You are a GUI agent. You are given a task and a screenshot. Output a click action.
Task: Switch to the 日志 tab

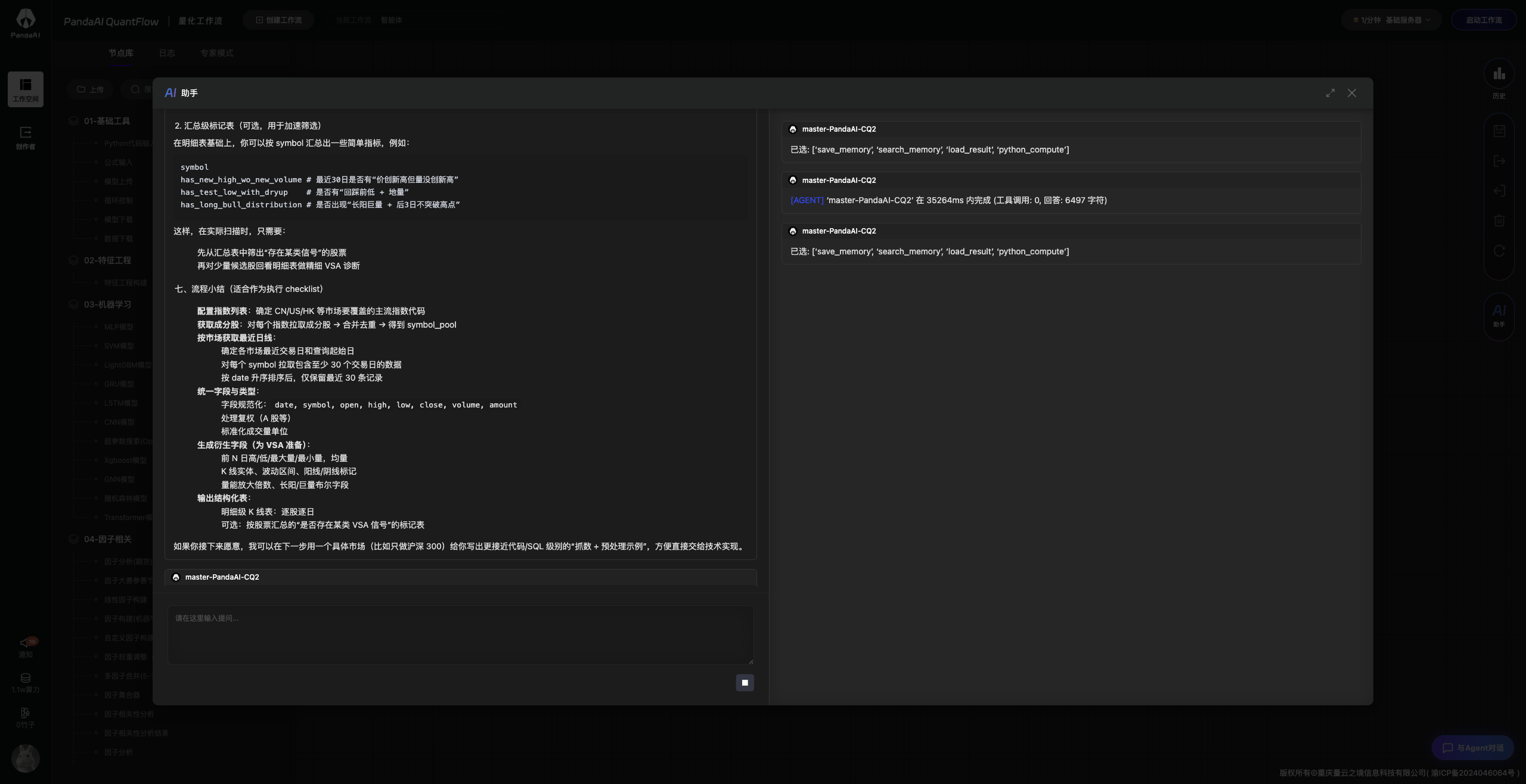[167, 53]
